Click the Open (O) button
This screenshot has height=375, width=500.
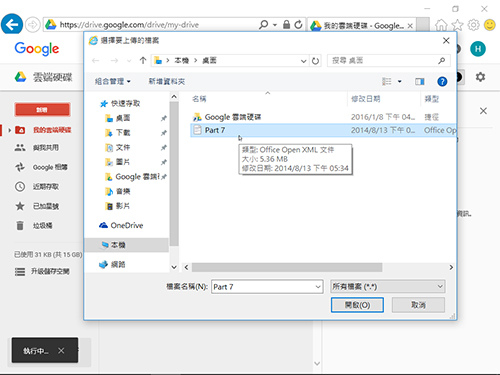click(357, 305)
